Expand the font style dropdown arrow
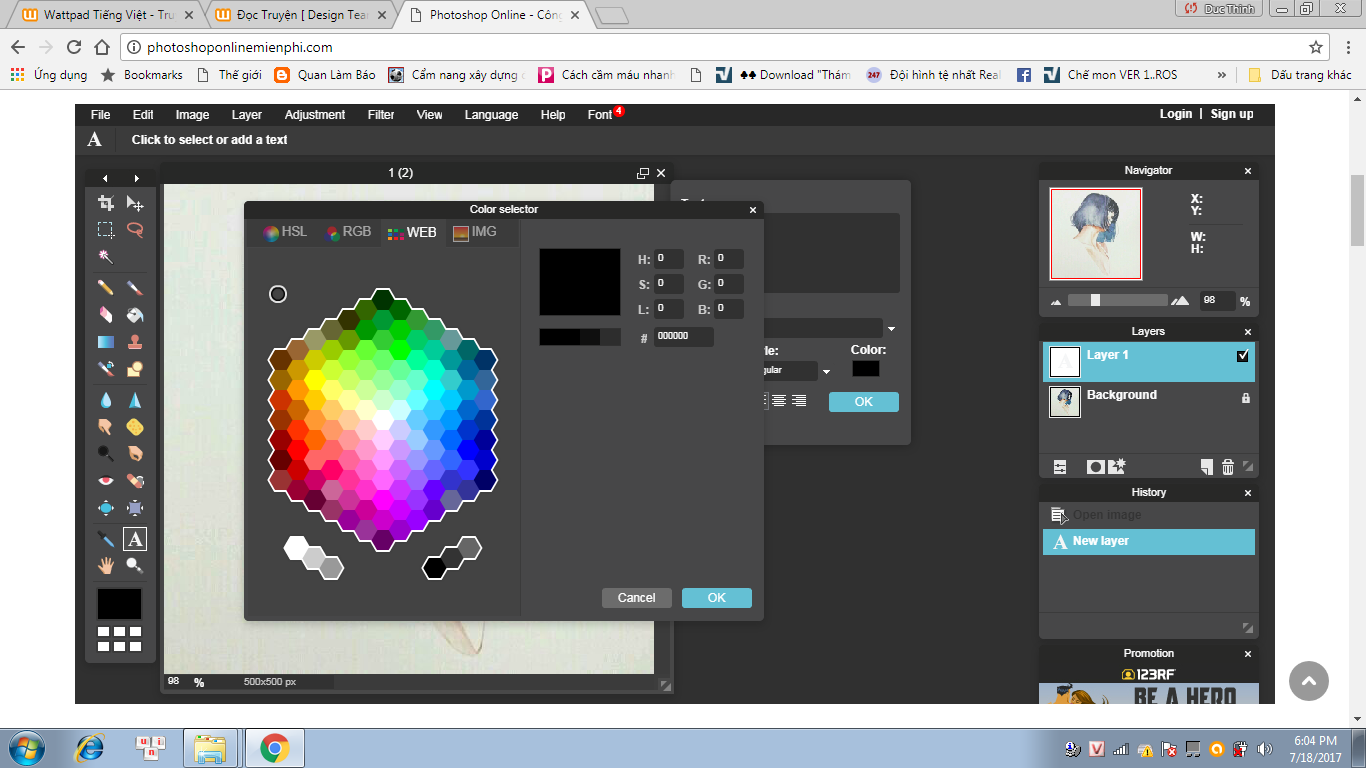The width and height of the screenshot is (1366, 770). (x=826, y=372)
